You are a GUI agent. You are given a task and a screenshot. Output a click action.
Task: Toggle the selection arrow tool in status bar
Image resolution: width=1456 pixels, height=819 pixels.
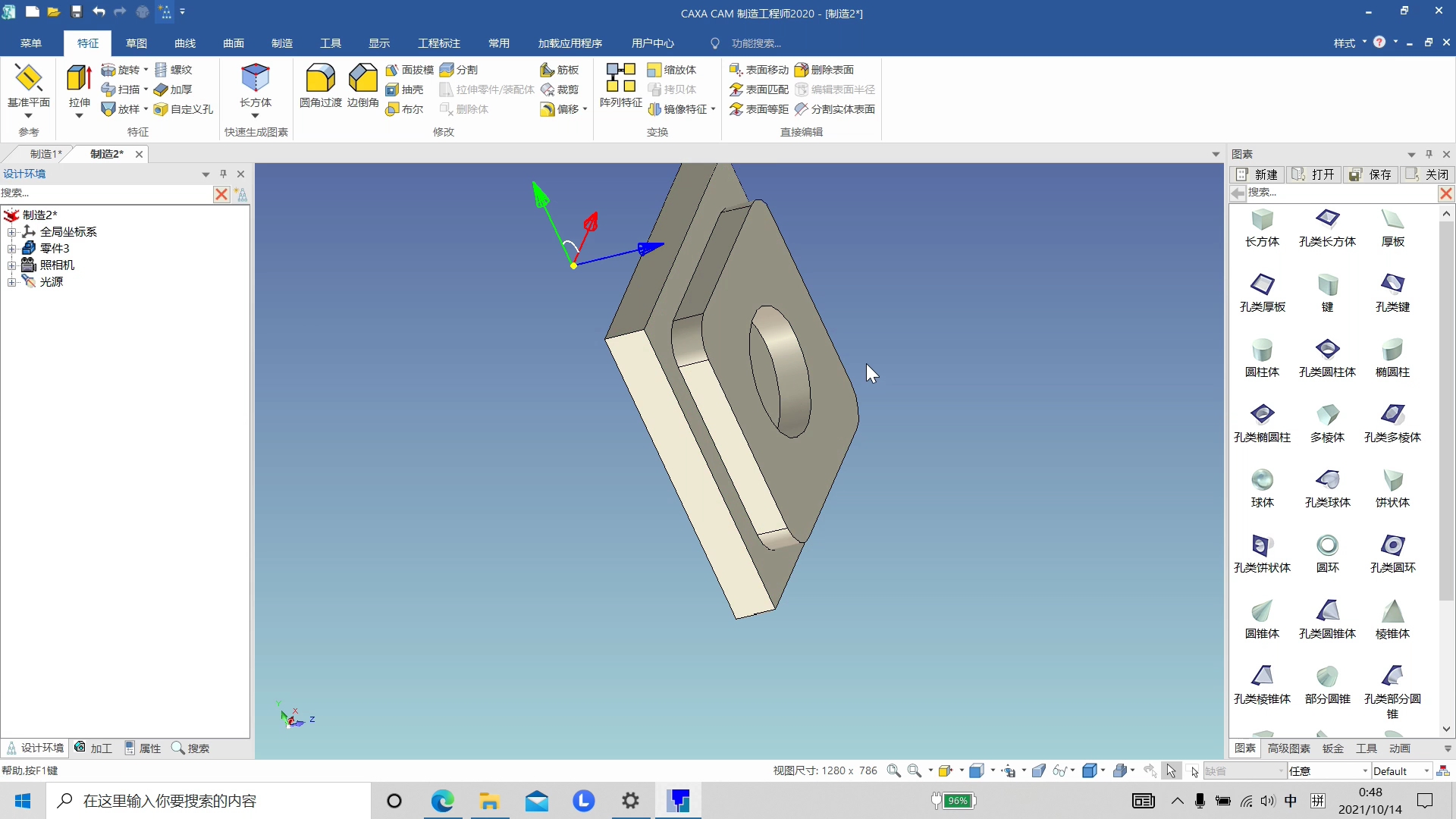click(1171, 770)
